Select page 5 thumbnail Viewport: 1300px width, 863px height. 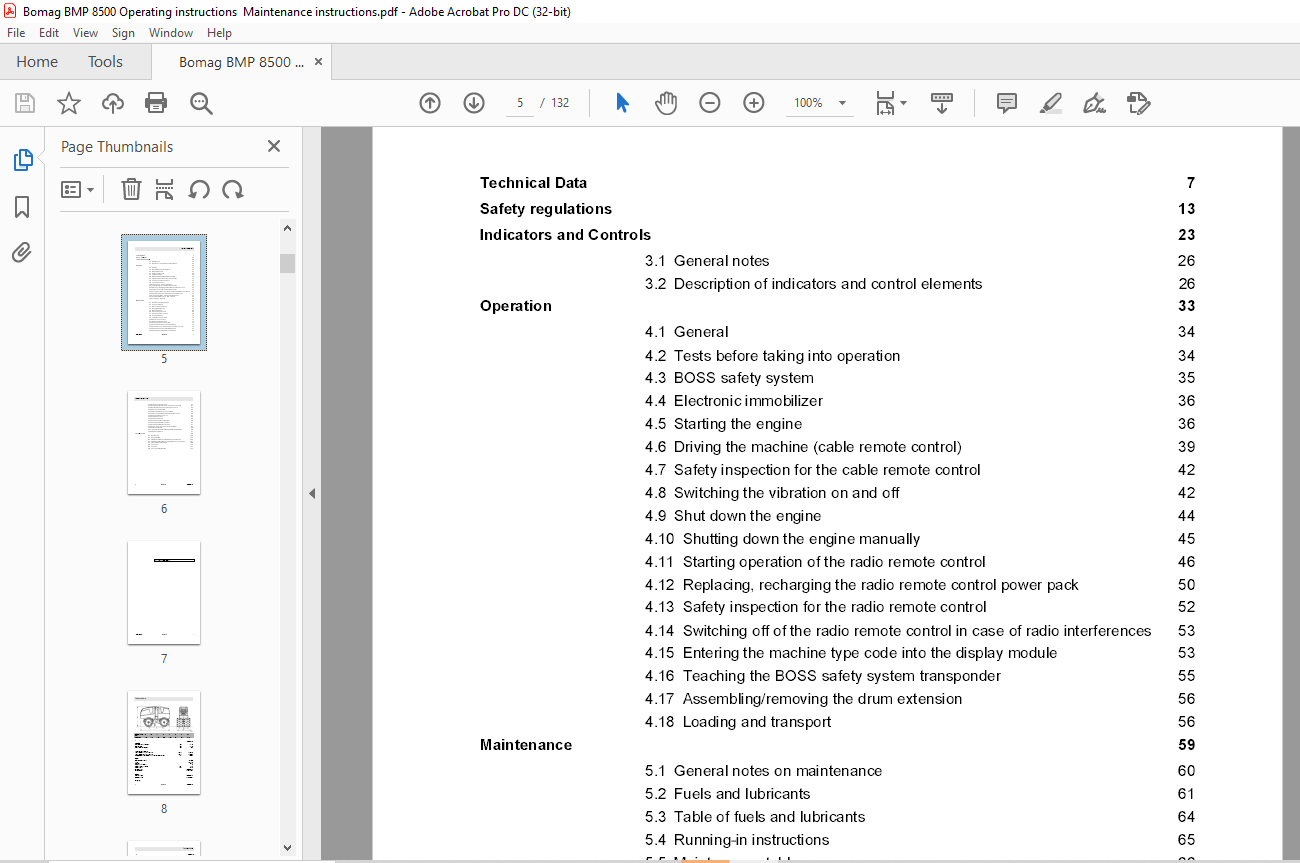click(x=164, y=293)
